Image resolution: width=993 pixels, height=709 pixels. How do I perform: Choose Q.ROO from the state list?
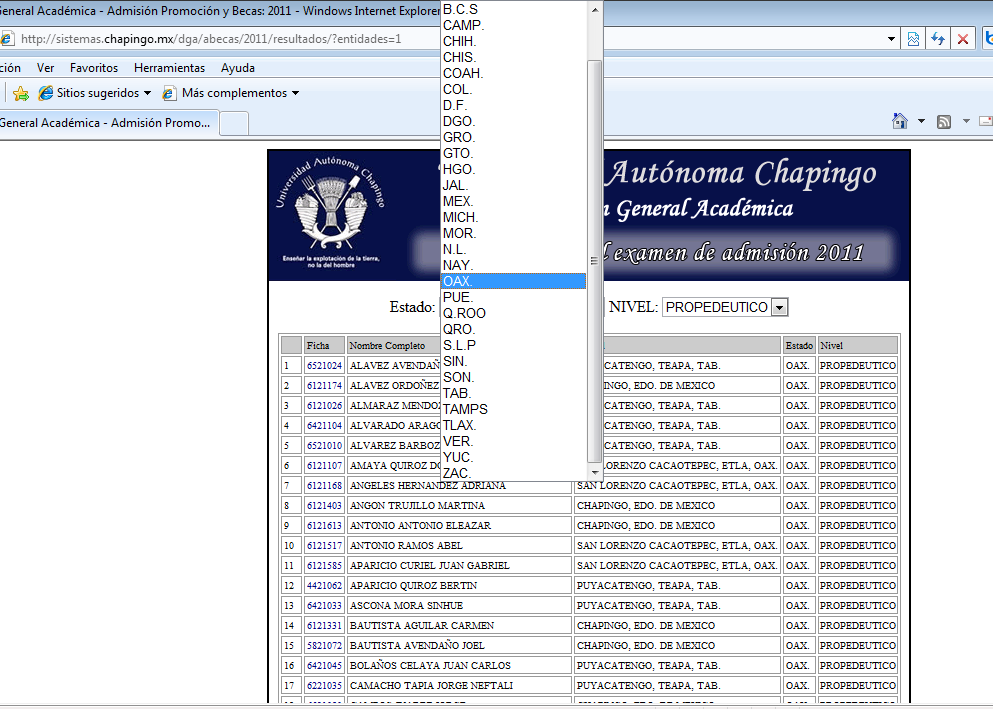(513, 313)
